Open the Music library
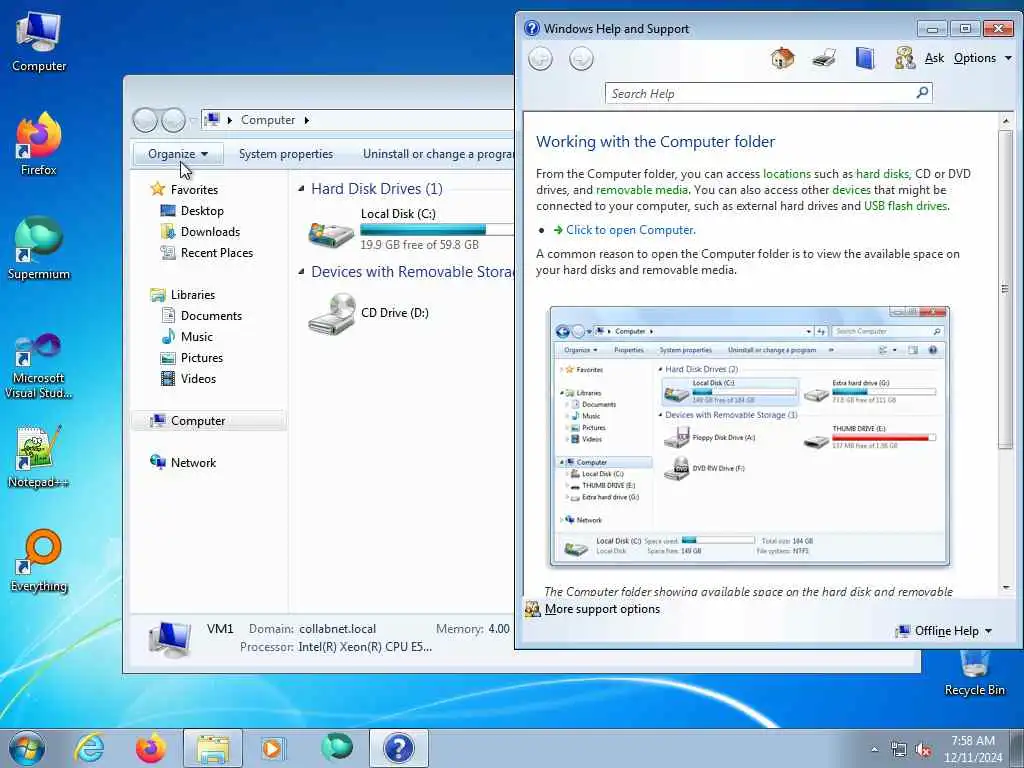 coord(197,337)
